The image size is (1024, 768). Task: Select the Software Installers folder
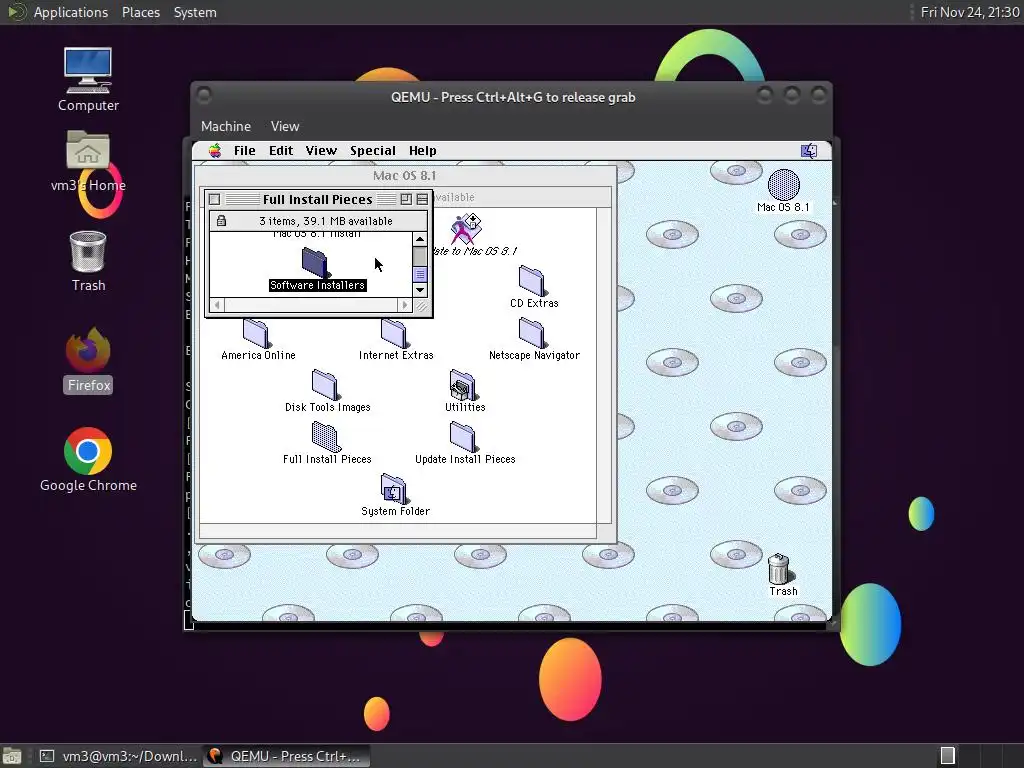point(317,269)
